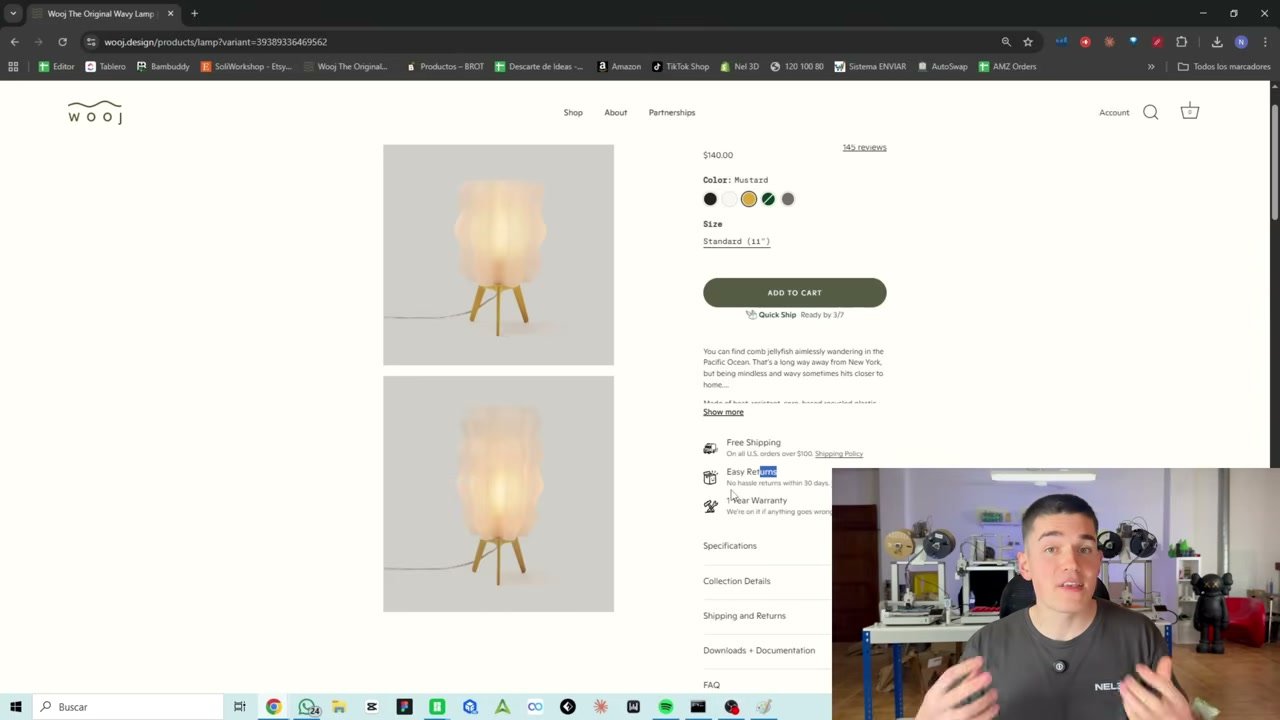Select the black color swatch
The image size is (1280, 720).
tap(710, 199)
